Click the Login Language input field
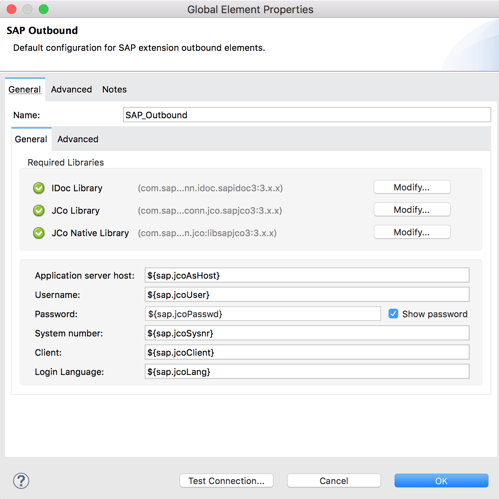The width and height of the screenshot is (499, 499). point(307,372)
